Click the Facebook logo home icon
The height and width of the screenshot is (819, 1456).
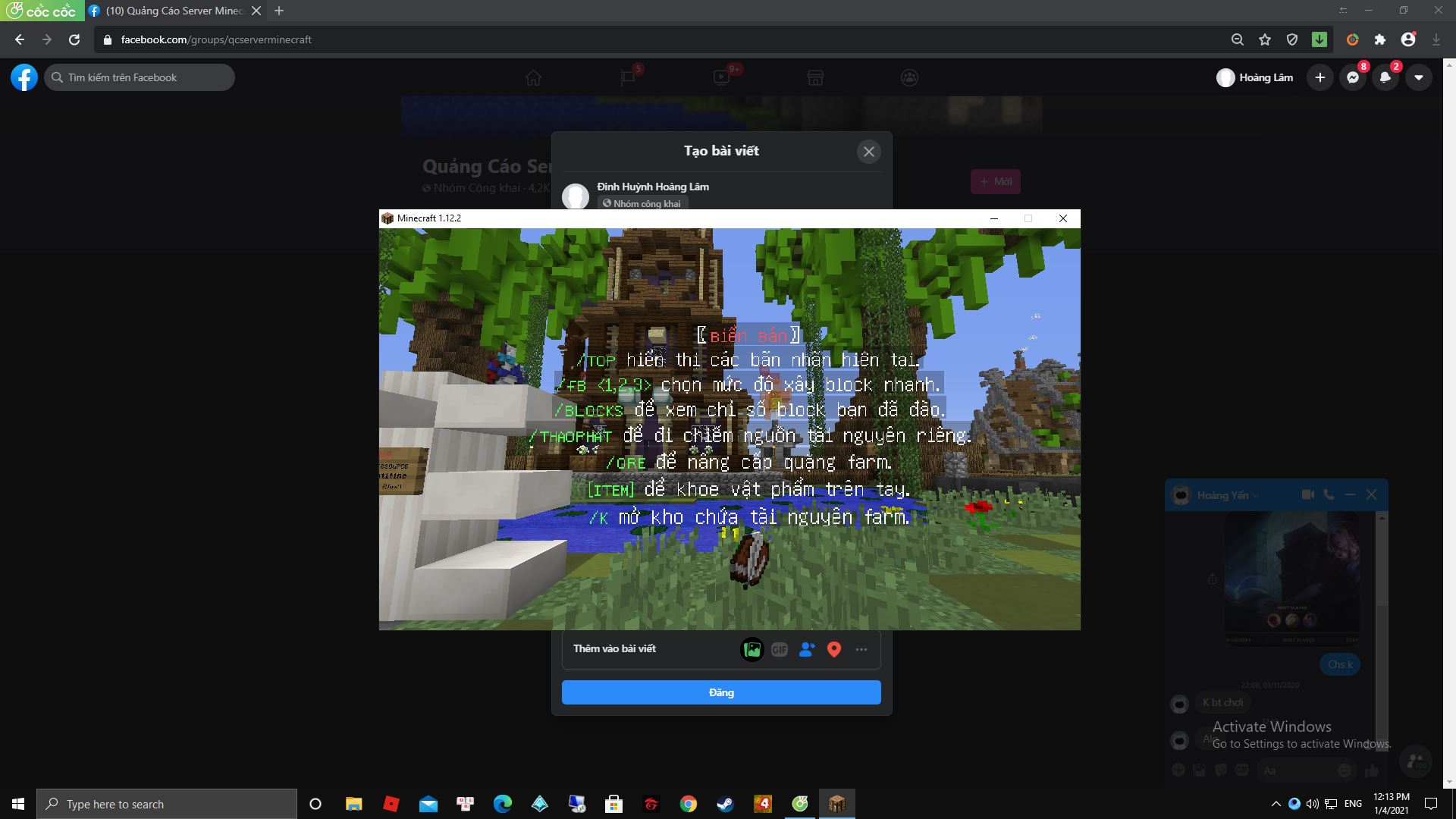pos(24,77)
